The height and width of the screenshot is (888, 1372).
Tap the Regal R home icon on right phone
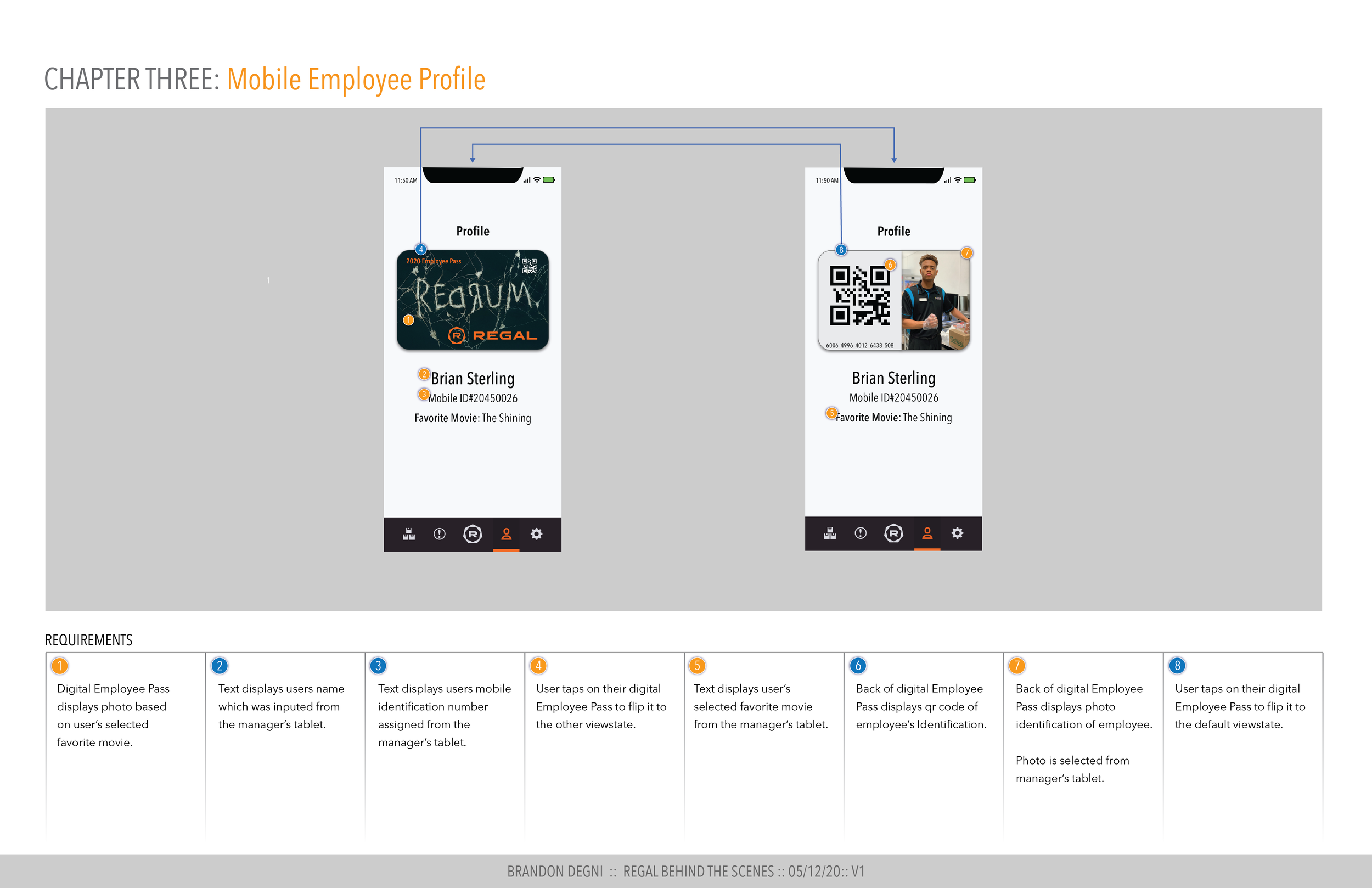[893, 533]
